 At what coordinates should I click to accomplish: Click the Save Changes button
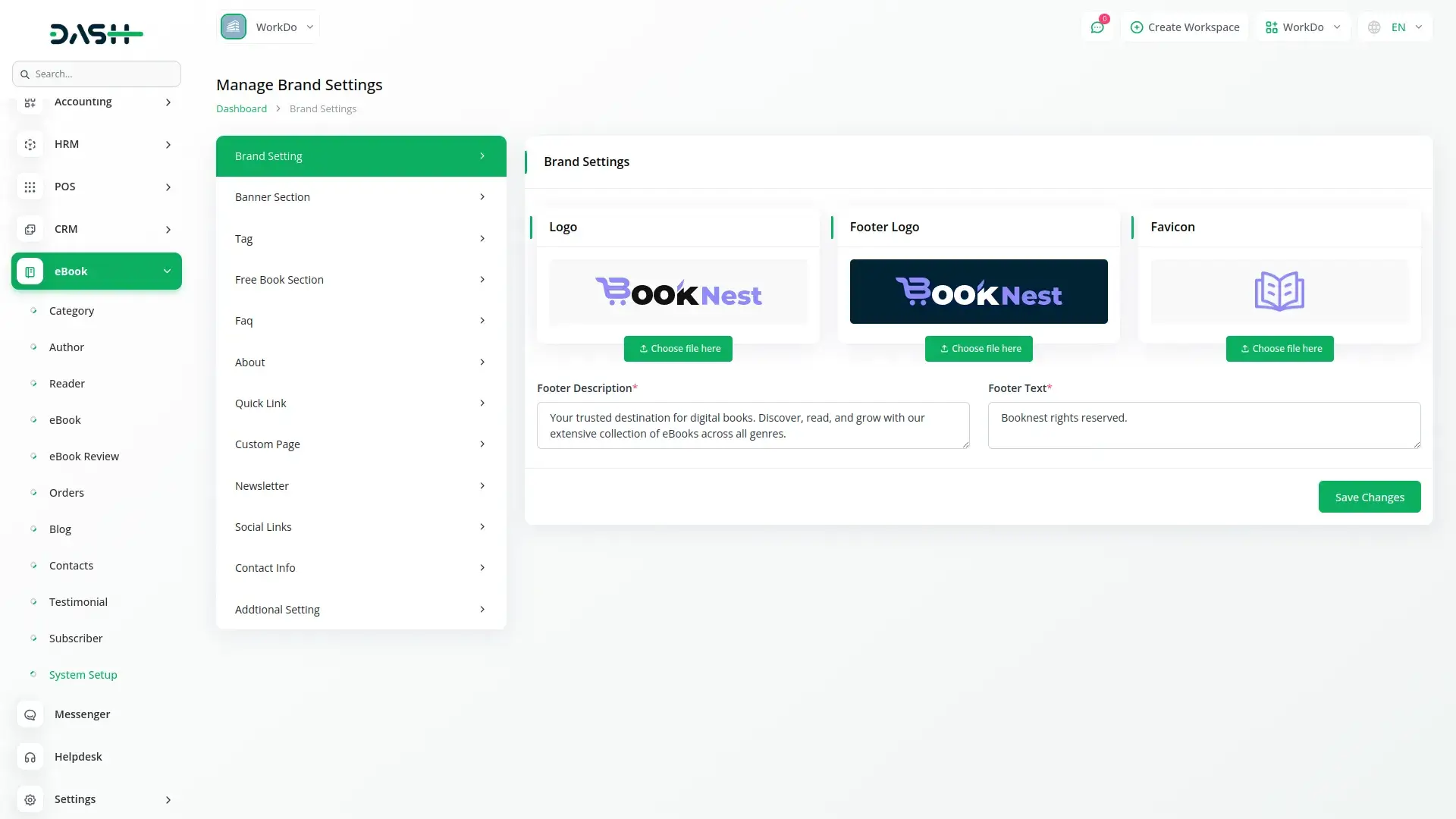pyautogui.click(x=1369, y=497)
